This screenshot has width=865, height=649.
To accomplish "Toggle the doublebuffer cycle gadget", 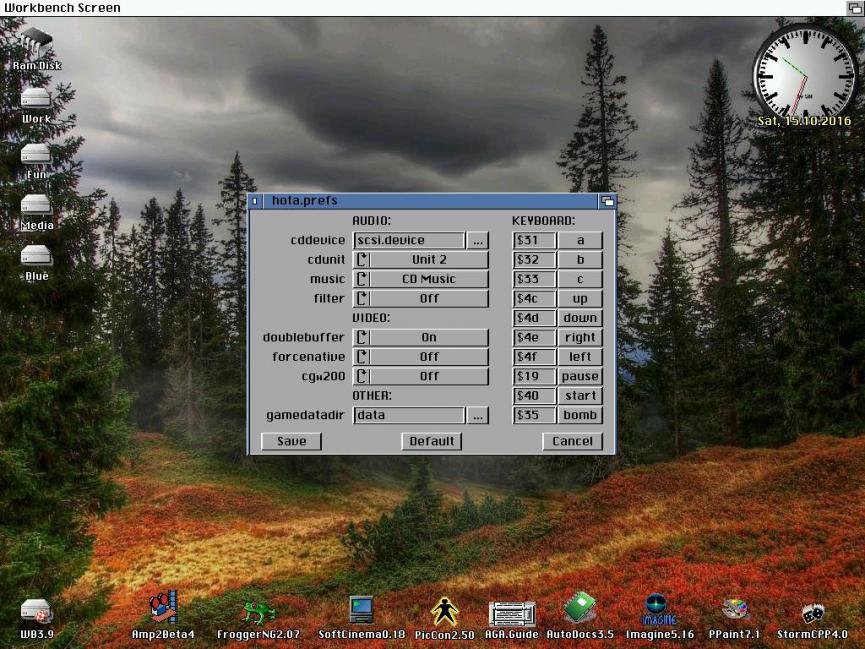I will click(421, 338).
